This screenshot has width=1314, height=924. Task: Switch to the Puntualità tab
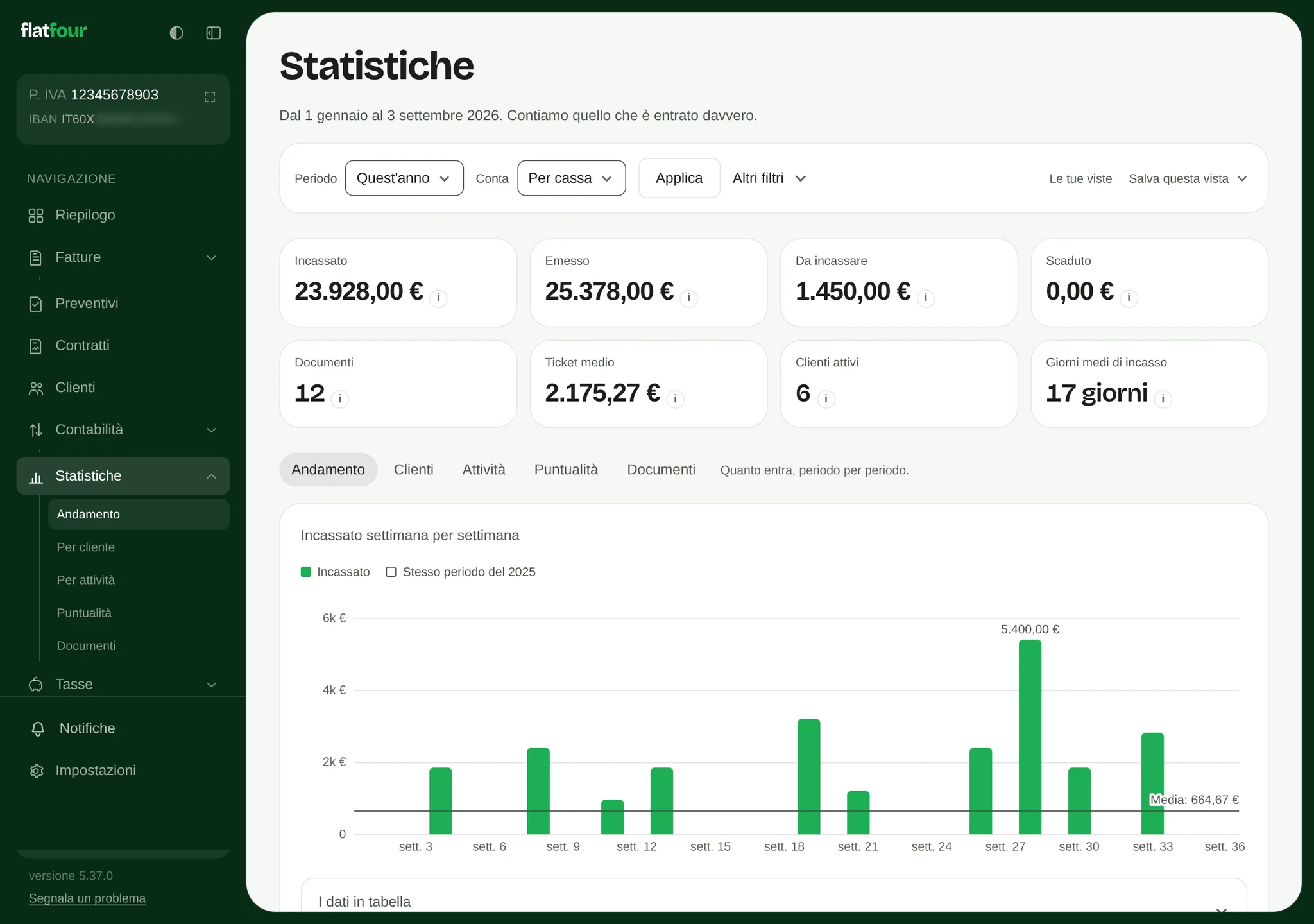[566, 470]
